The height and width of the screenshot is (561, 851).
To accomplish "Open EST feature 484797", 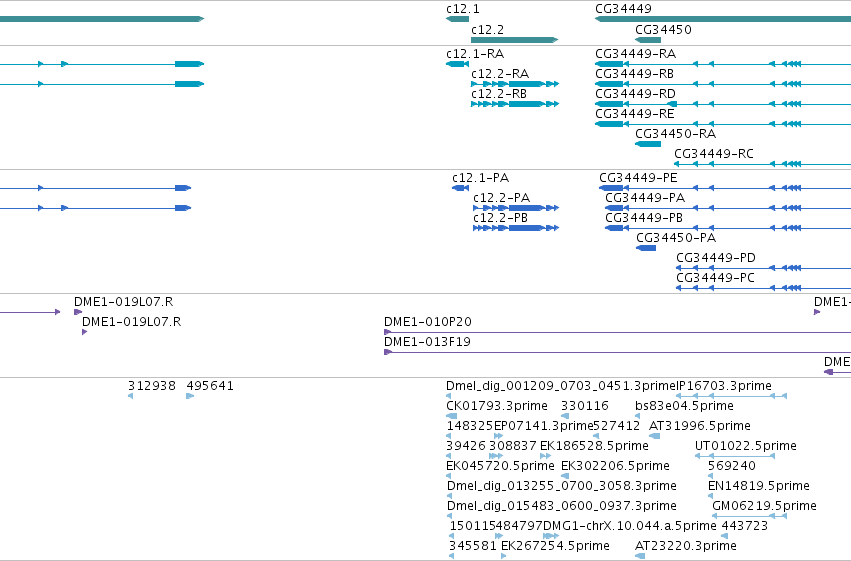I will coord(519,527).
